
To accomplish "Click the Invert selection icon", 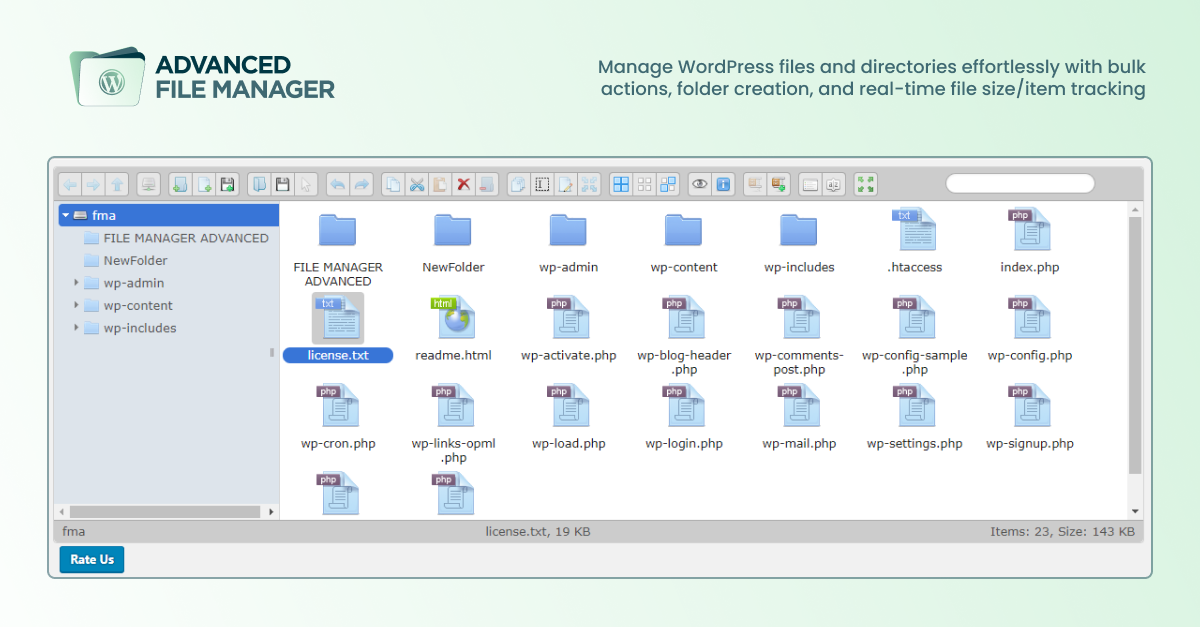I will (668, 184).
